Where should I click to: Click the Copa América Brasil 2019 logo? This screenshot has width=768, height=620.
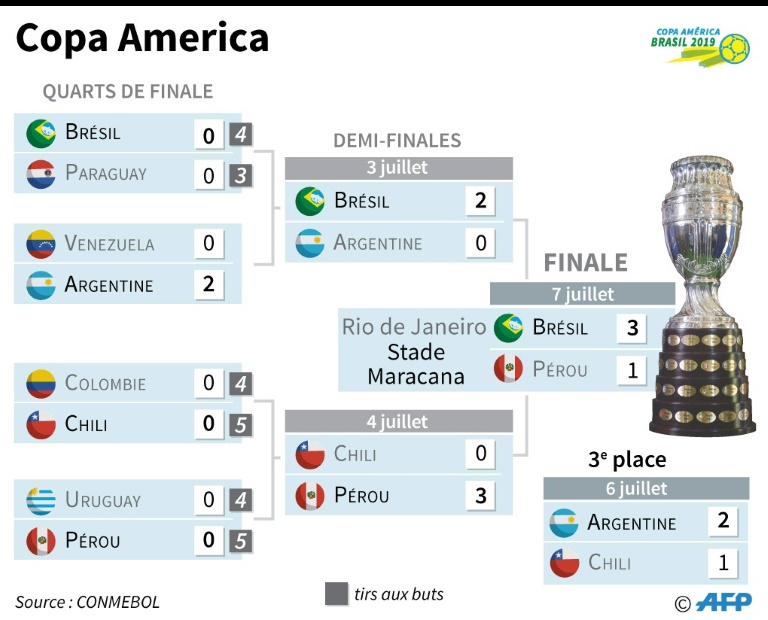pyautogui.click(x=700, y=47)
